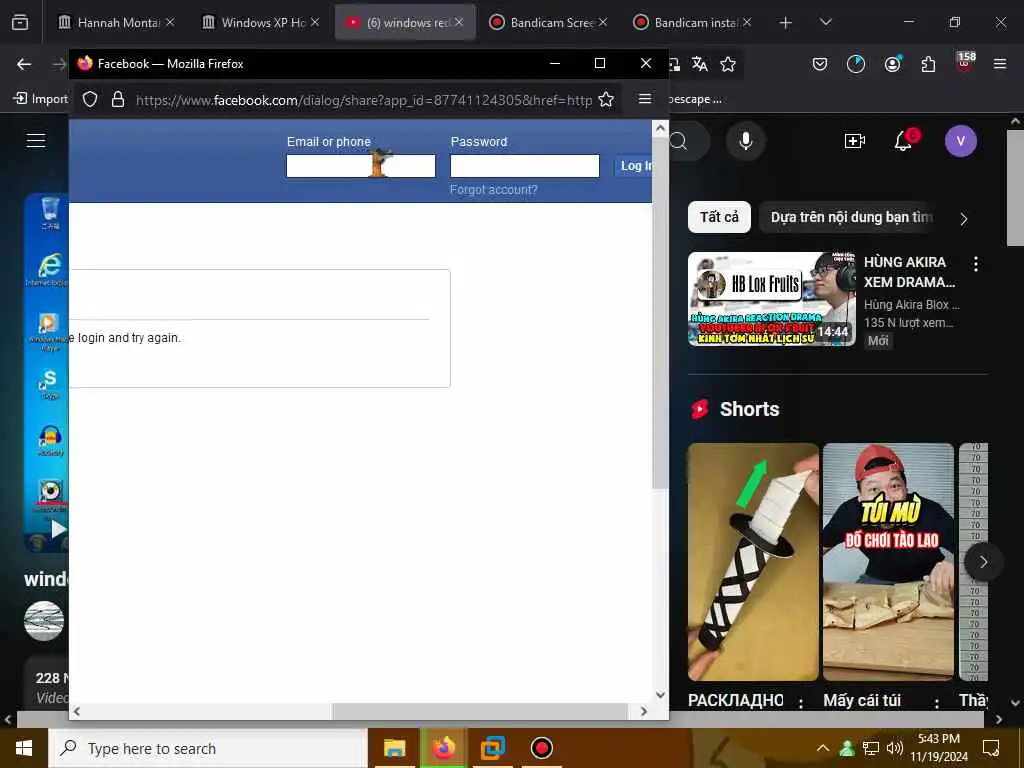
Task: Open the HB Lox Fruits video thumbnail
Action: pyautogui.click(x=771, y=299)
